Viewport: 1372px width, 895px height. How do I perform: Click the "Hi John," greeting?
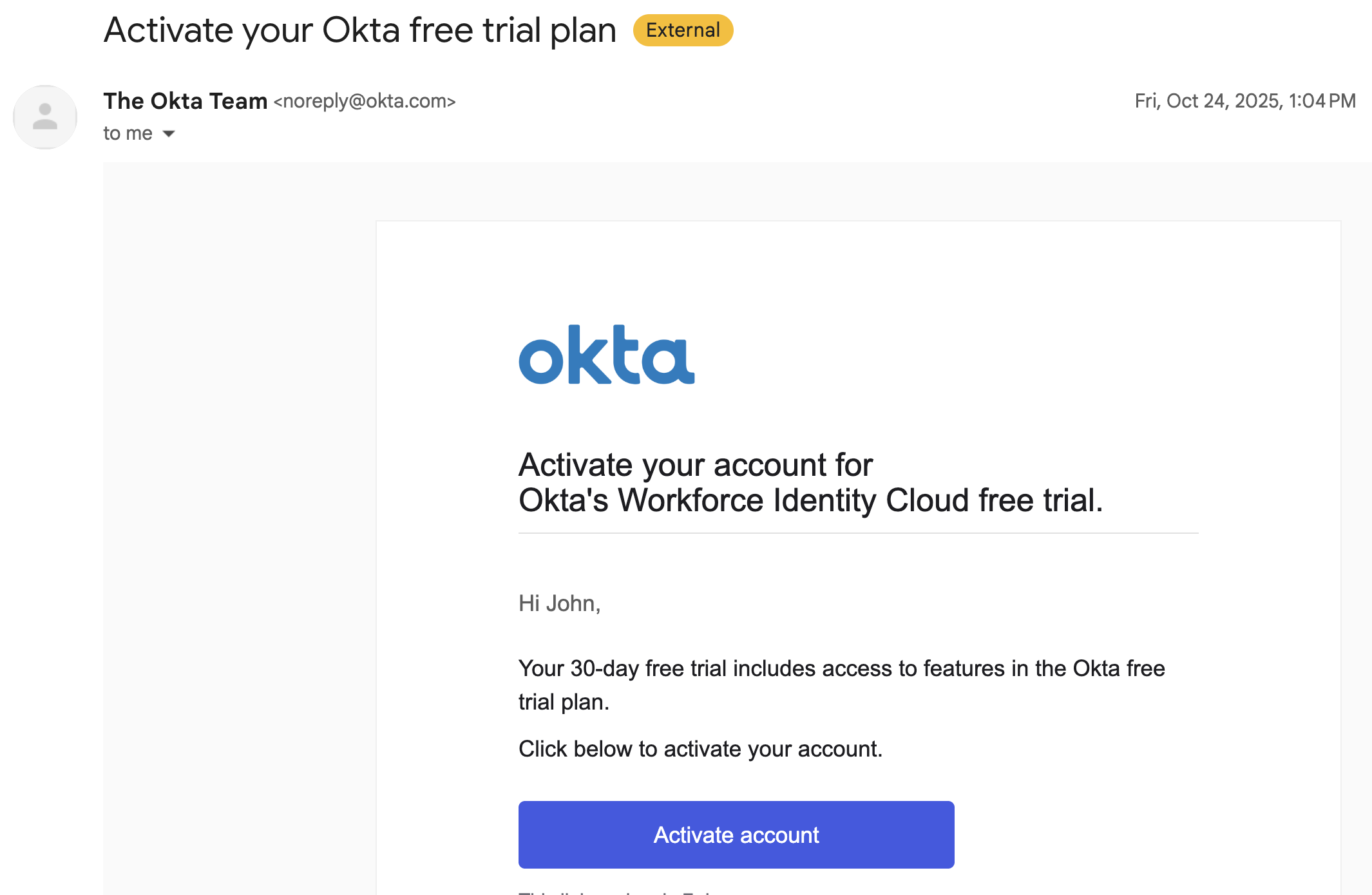[559, 603]
